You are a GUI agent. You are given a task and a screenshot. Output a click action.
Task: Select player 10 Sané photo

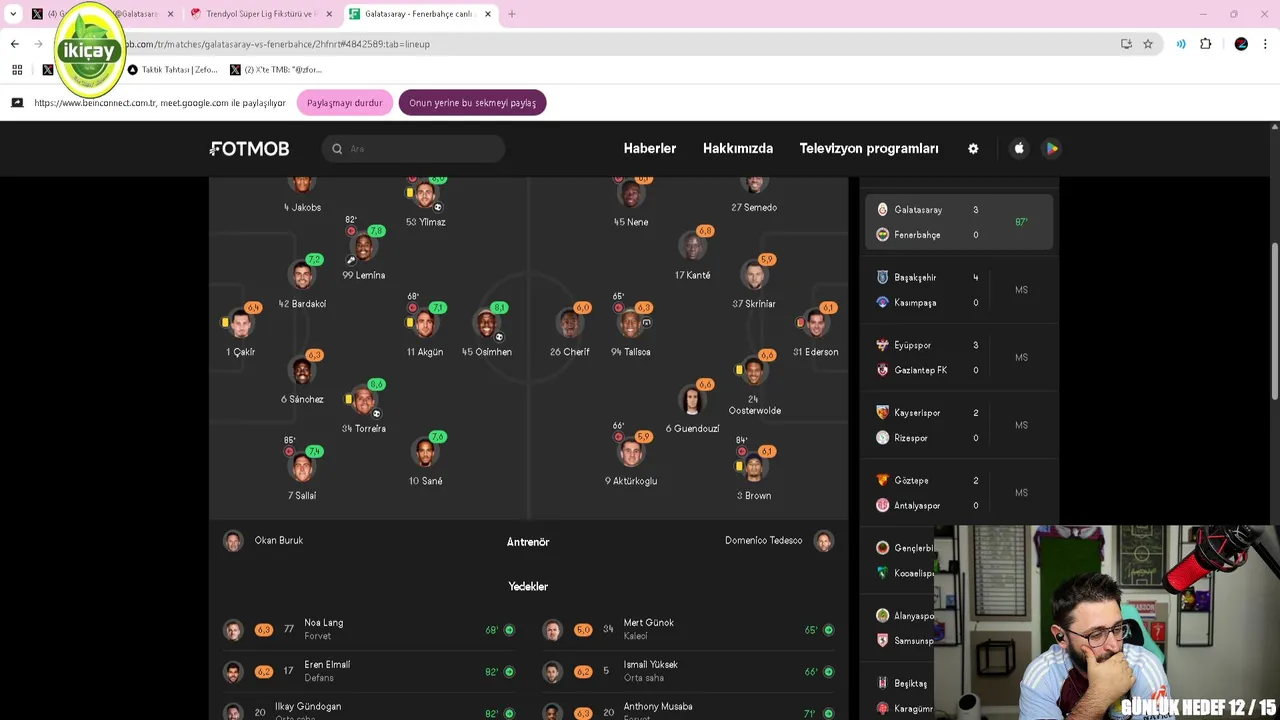pyautogui.click(x=425, y=454)
